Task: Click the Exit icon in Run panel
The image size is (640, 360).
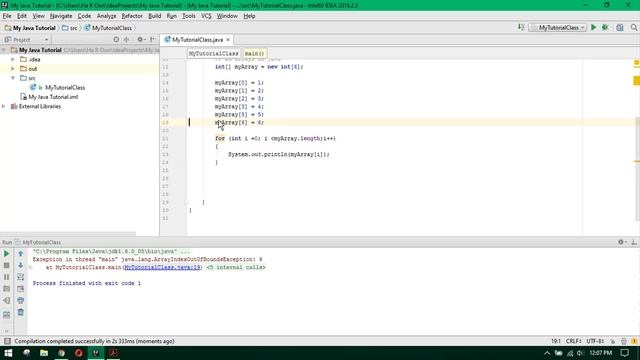Action: (7, 301)
